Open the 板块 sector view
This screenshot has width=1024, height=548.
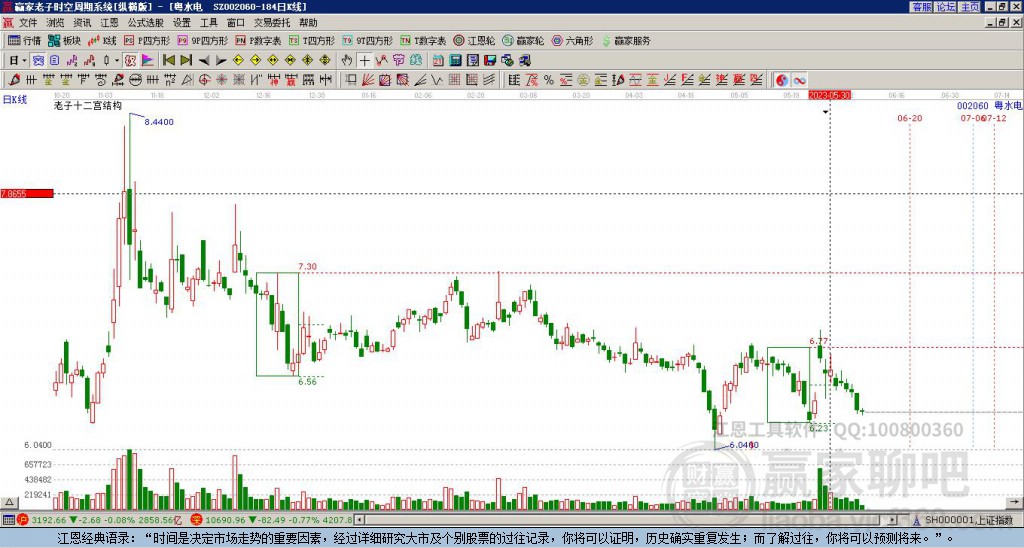tap(65, 40)
